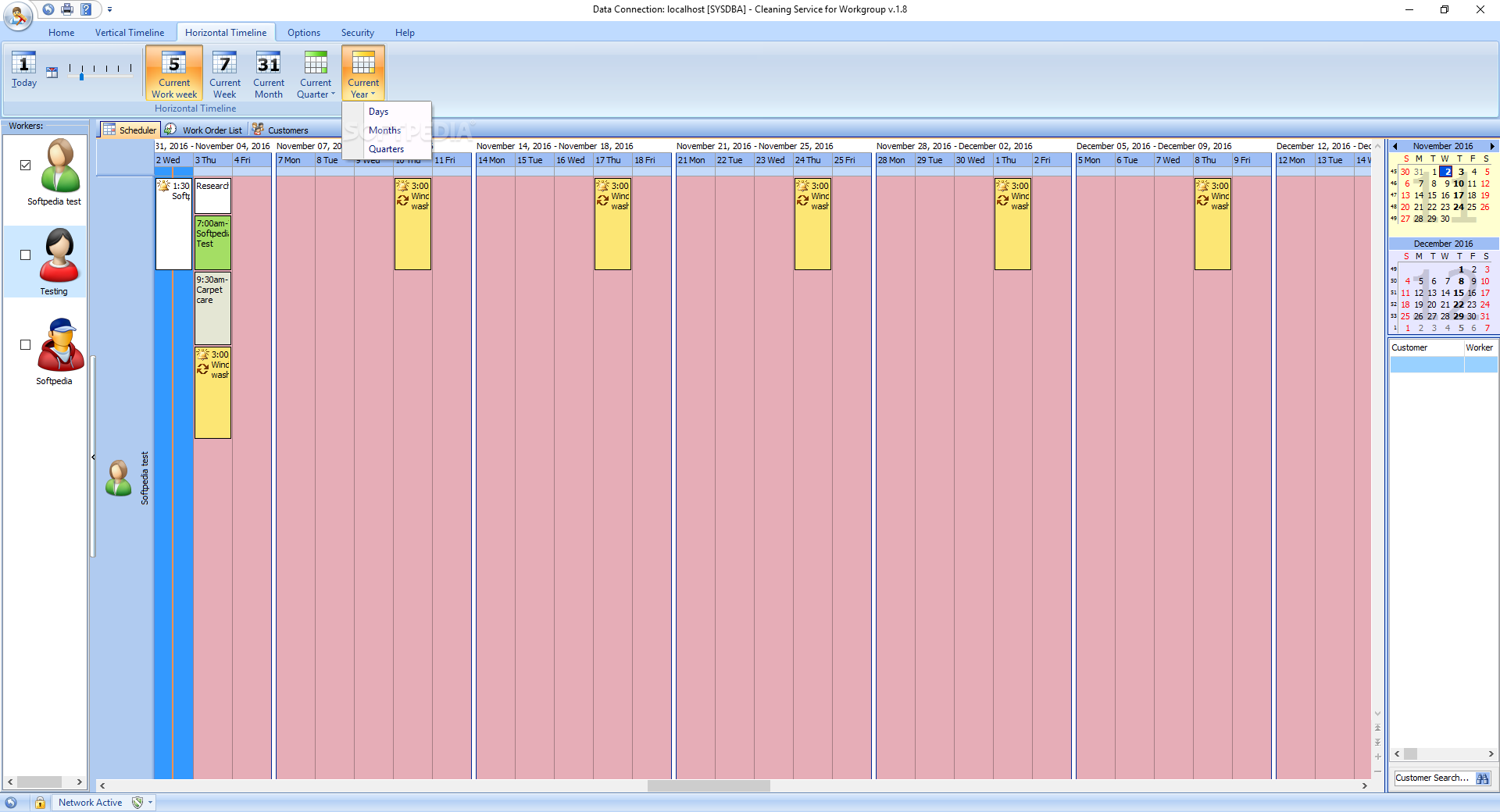Select the 3:00 Window wash appointment on 3 Thu

click(212, 392)
